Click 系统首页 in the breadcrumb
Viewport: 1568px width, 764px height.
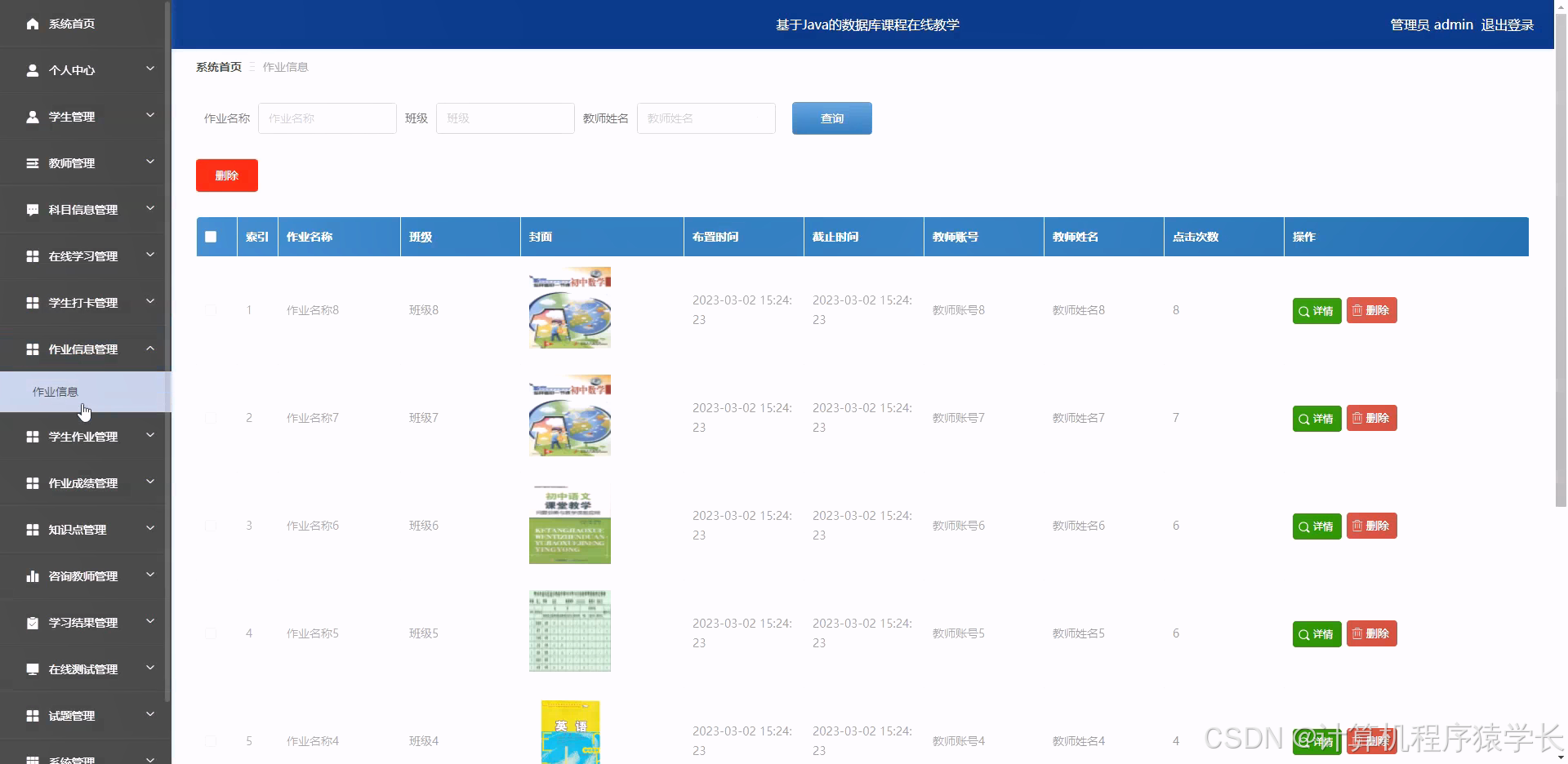218,66
